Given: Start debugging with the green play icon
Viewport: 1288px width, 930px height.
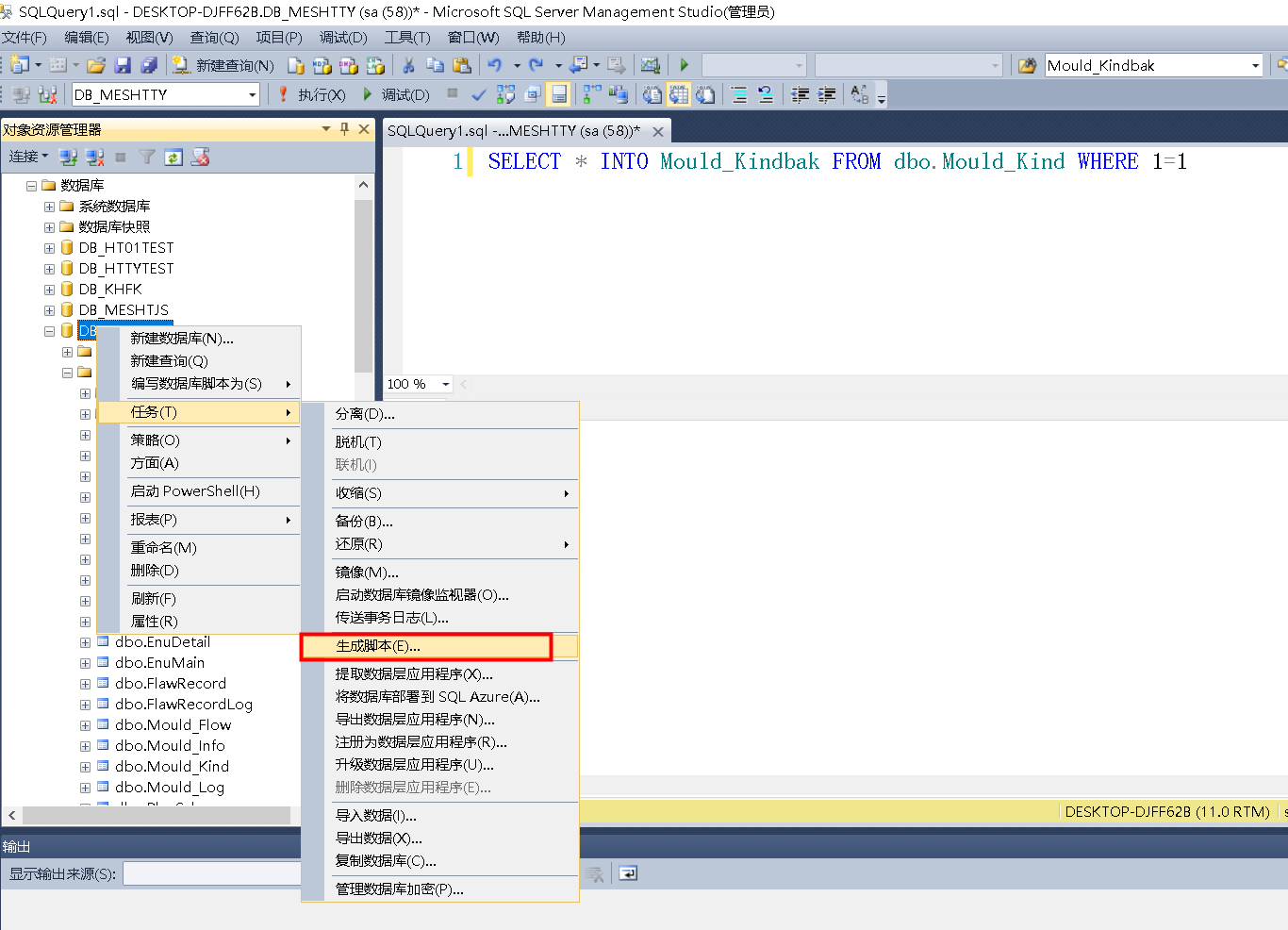Looking at the screenshot, I should (685, 65).
